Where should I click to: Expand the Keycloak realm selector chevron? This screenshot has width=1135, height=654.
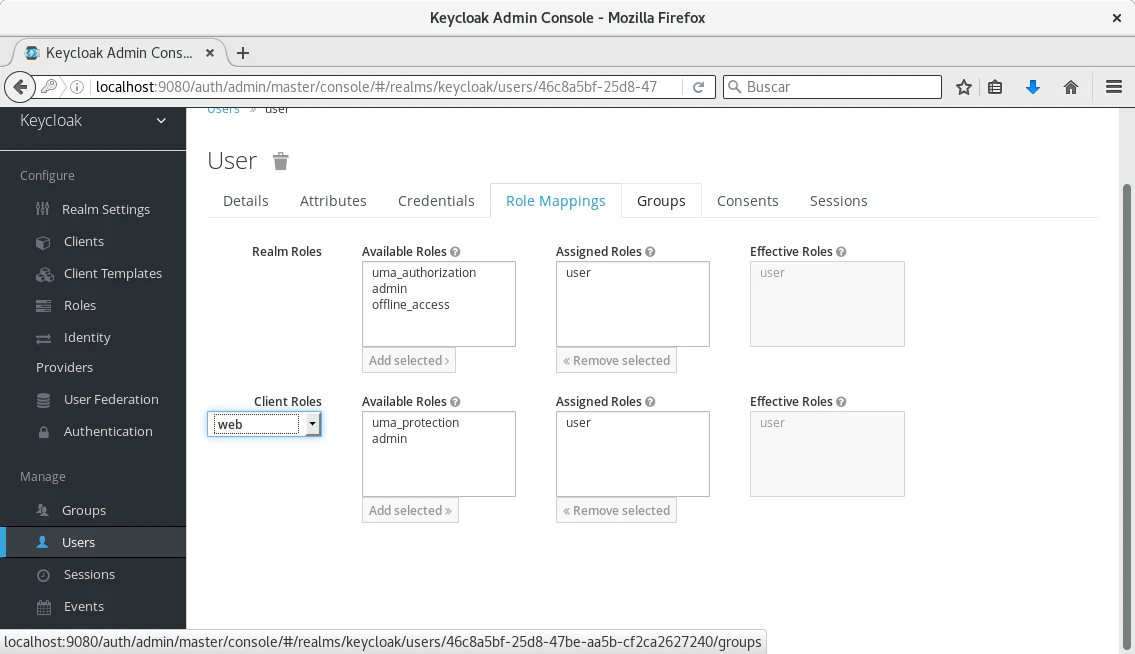pyautogui.click(x=161, y=121)
